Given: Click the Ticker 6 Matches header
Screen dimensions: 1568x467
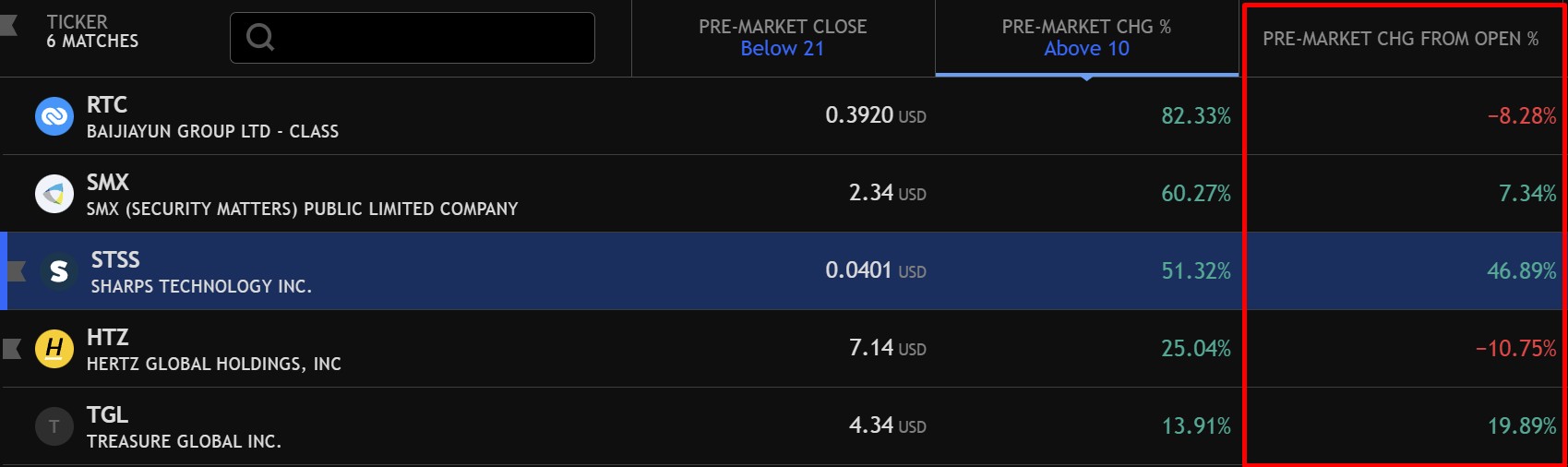Looking at the screenshot, I should [x=92, y=31].
